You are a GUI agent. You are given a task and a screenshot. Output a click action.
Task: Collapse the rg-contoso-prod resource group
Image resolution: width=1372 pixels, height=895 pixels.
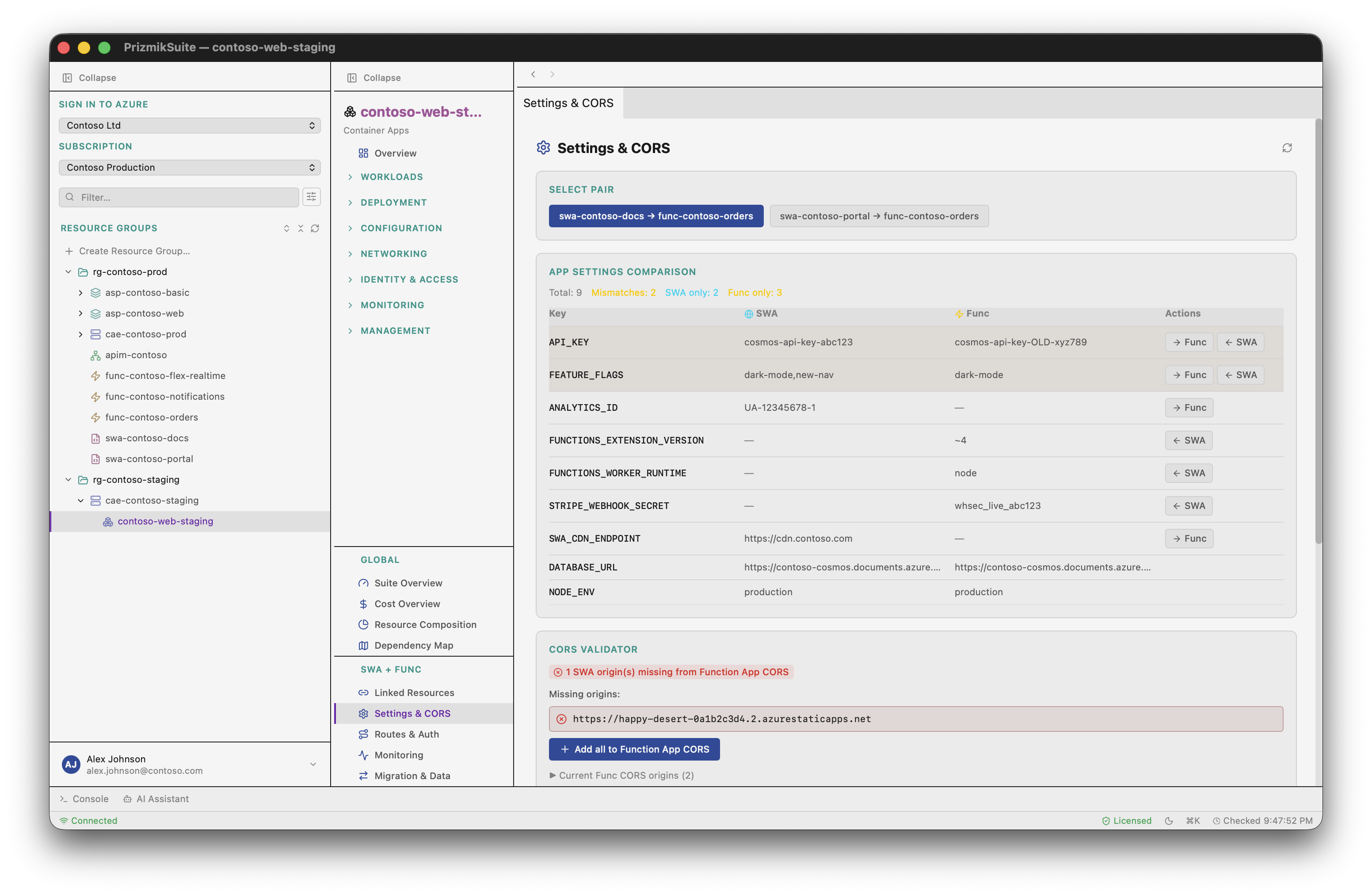[x=68, y=272]
